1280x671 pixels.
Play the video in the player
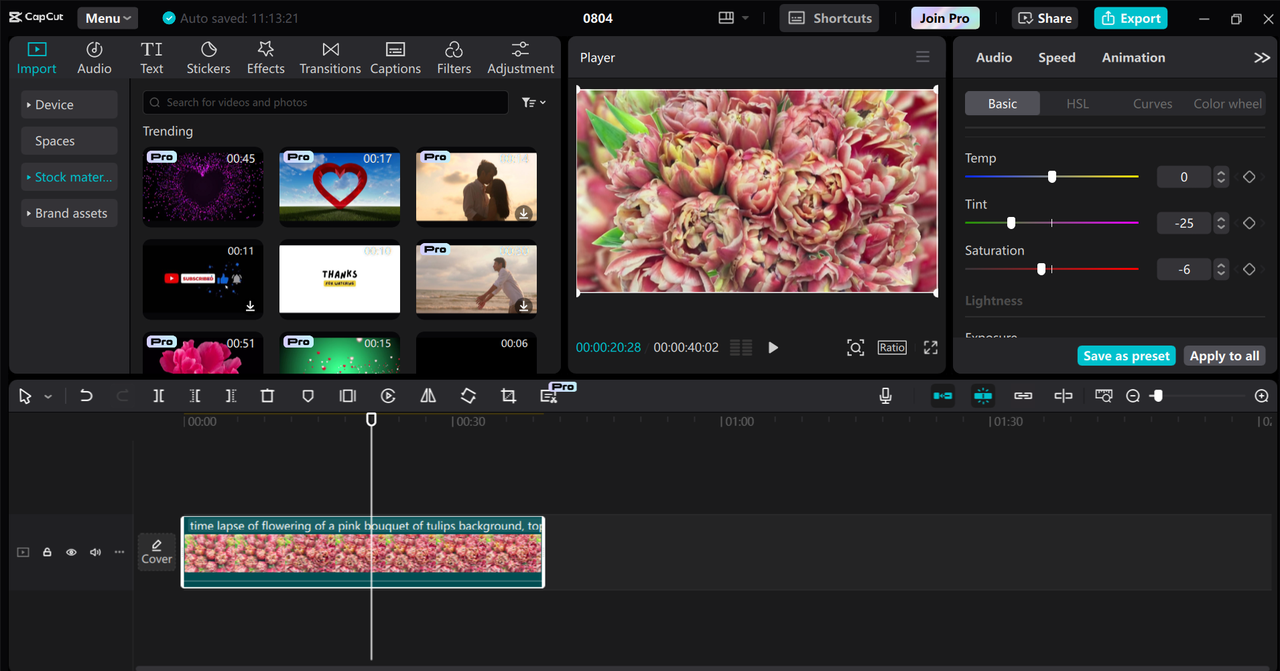(x=773, y=347)
